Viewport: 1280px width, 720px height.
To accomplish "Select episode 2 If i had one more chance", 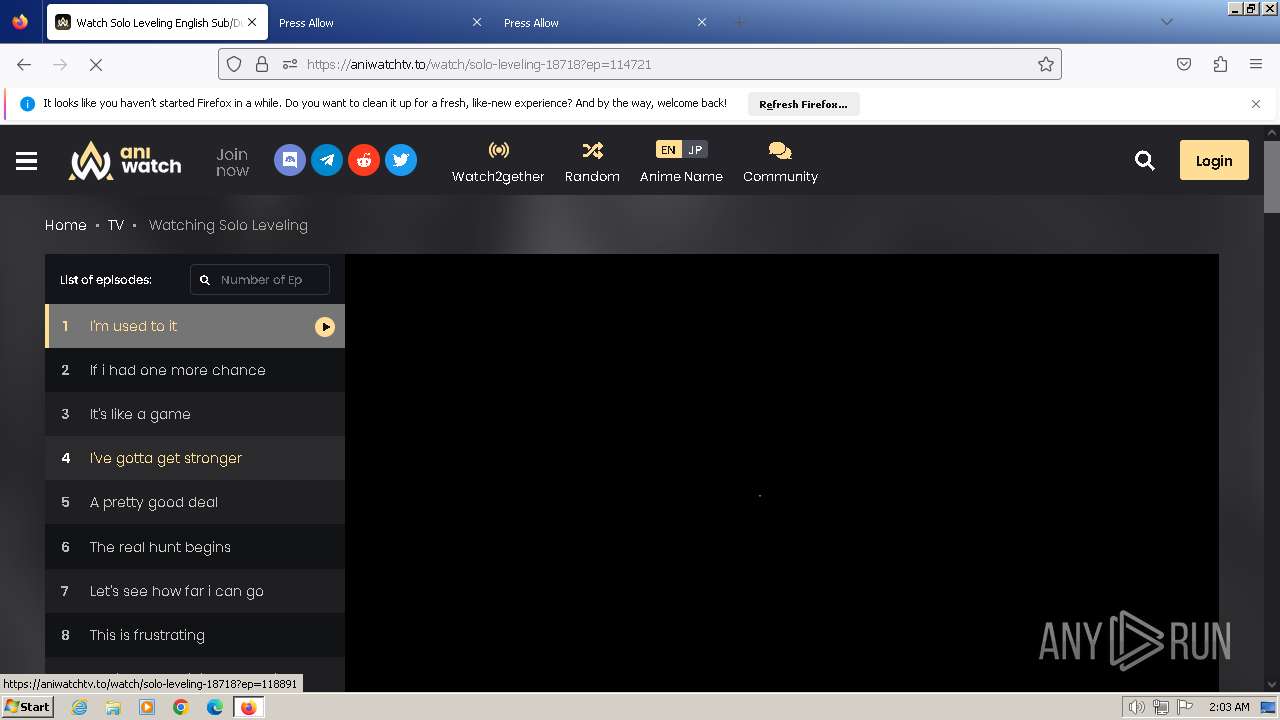I will tap(195, 370).
